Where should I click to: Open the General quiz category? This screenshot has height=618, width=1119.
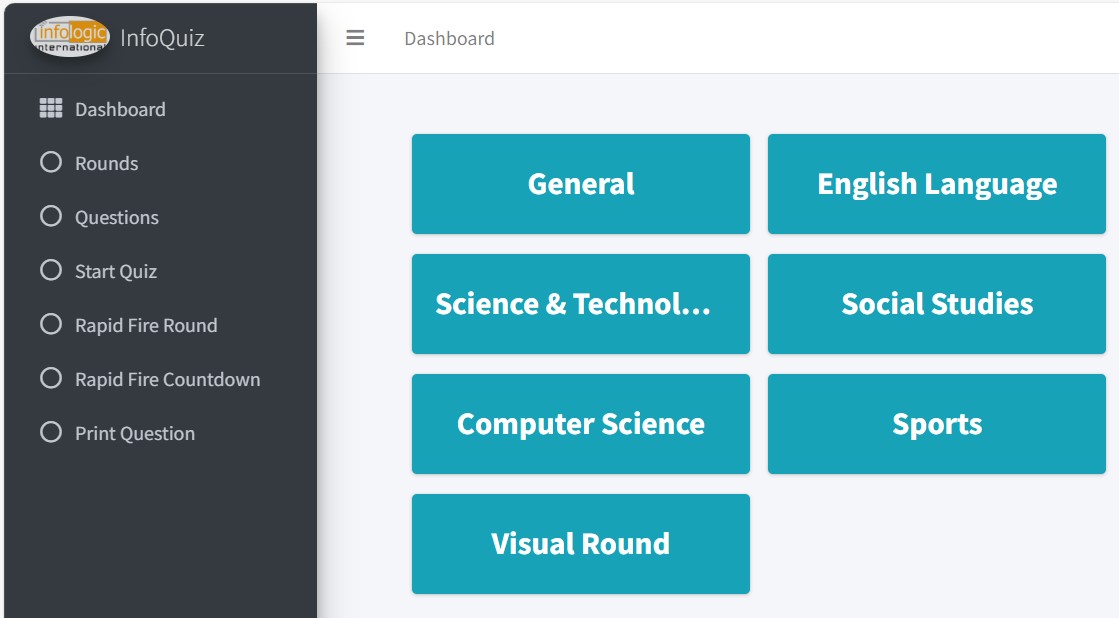coord(580,184)
